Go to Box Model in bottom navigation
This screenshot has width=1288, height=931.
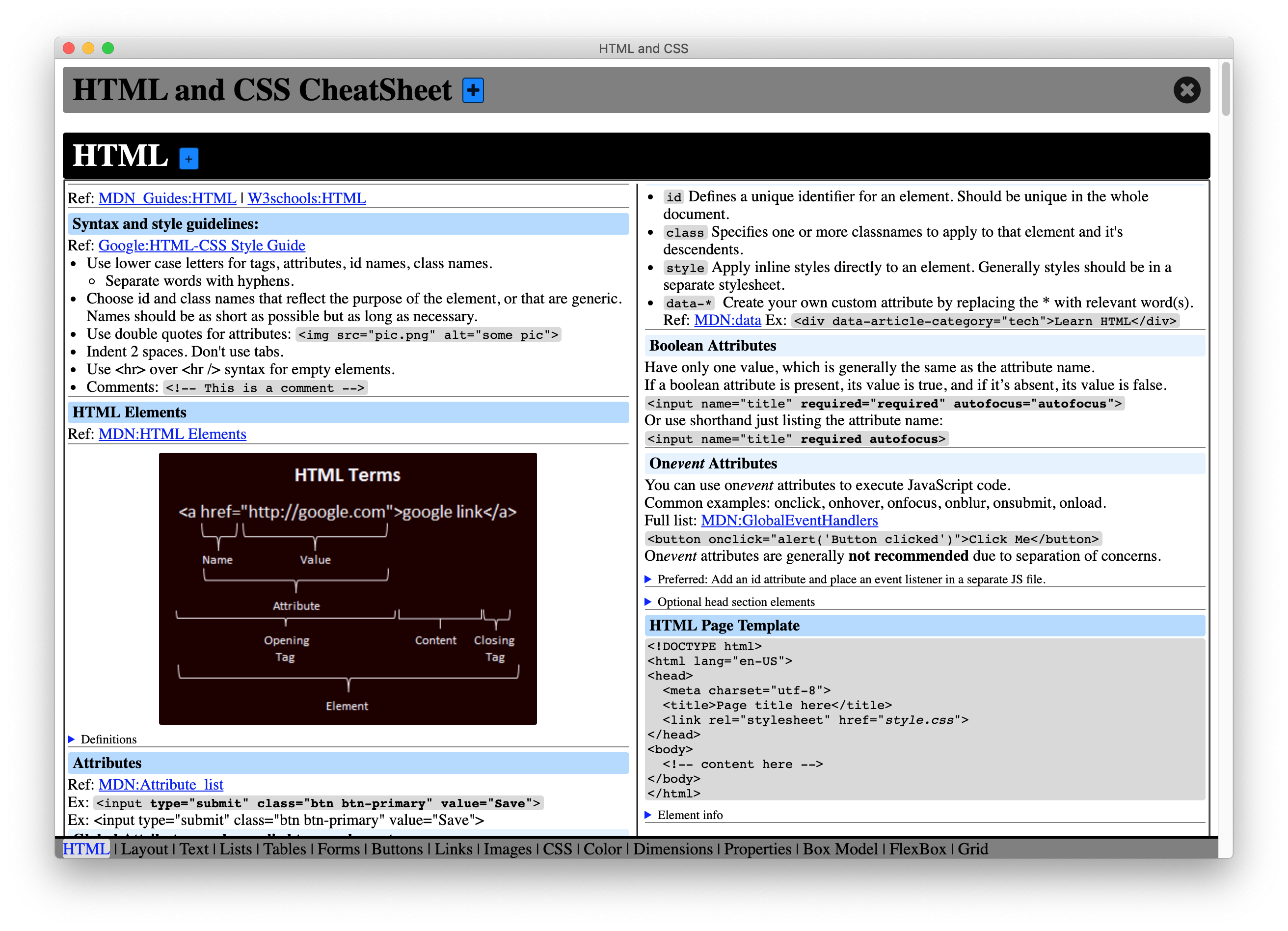tap(840, 848)
